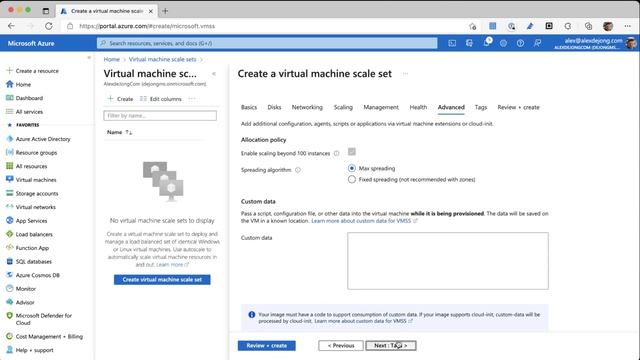The image size is (640, 360).
Task: Open Azure portal settings gear
Action: tap(503, 43)
